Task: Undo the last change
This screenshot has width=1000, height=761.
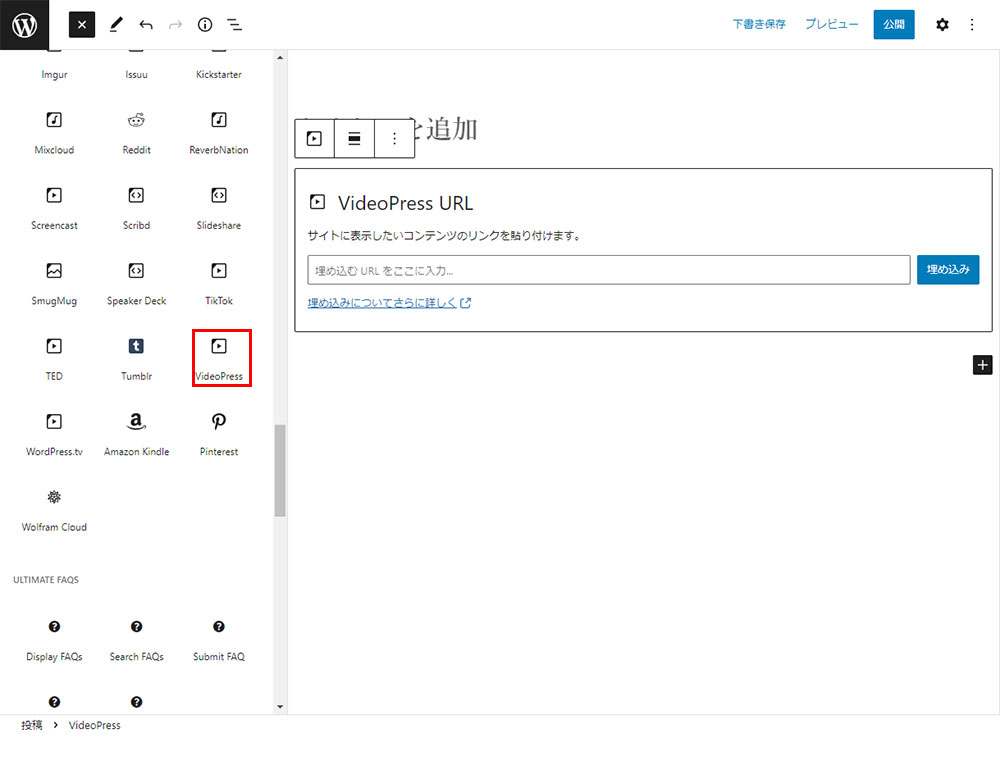Action: coord(146,25)
